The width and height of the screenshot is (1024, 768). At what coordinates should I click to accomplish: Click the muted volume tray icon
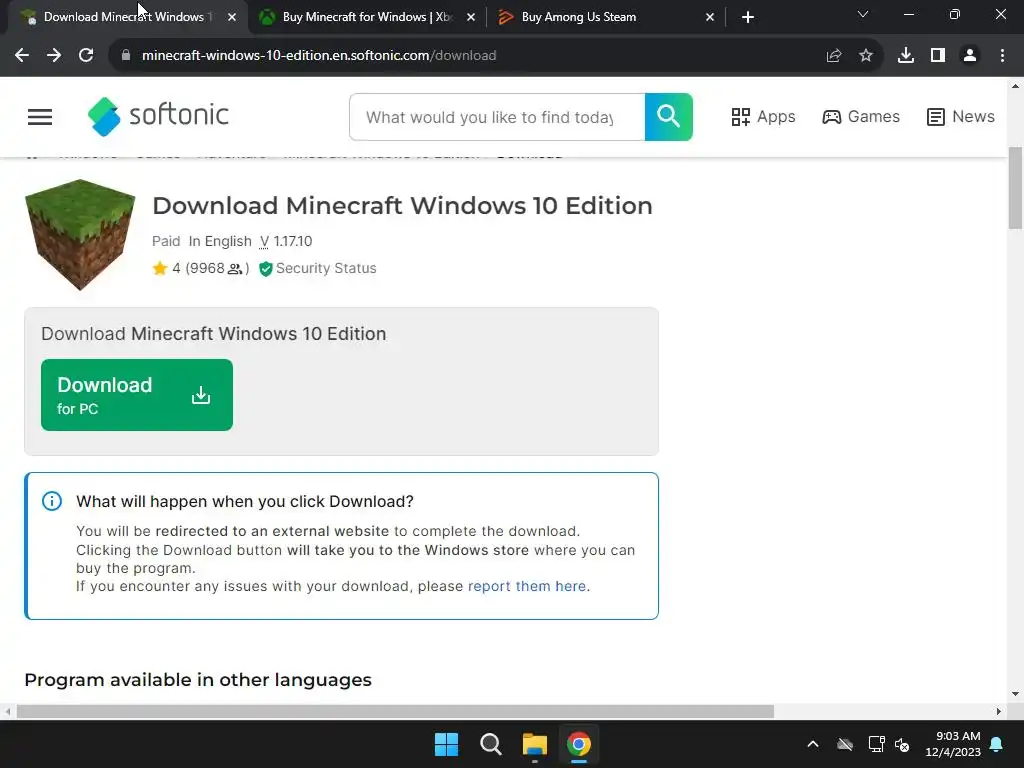[x=903, y=744]
